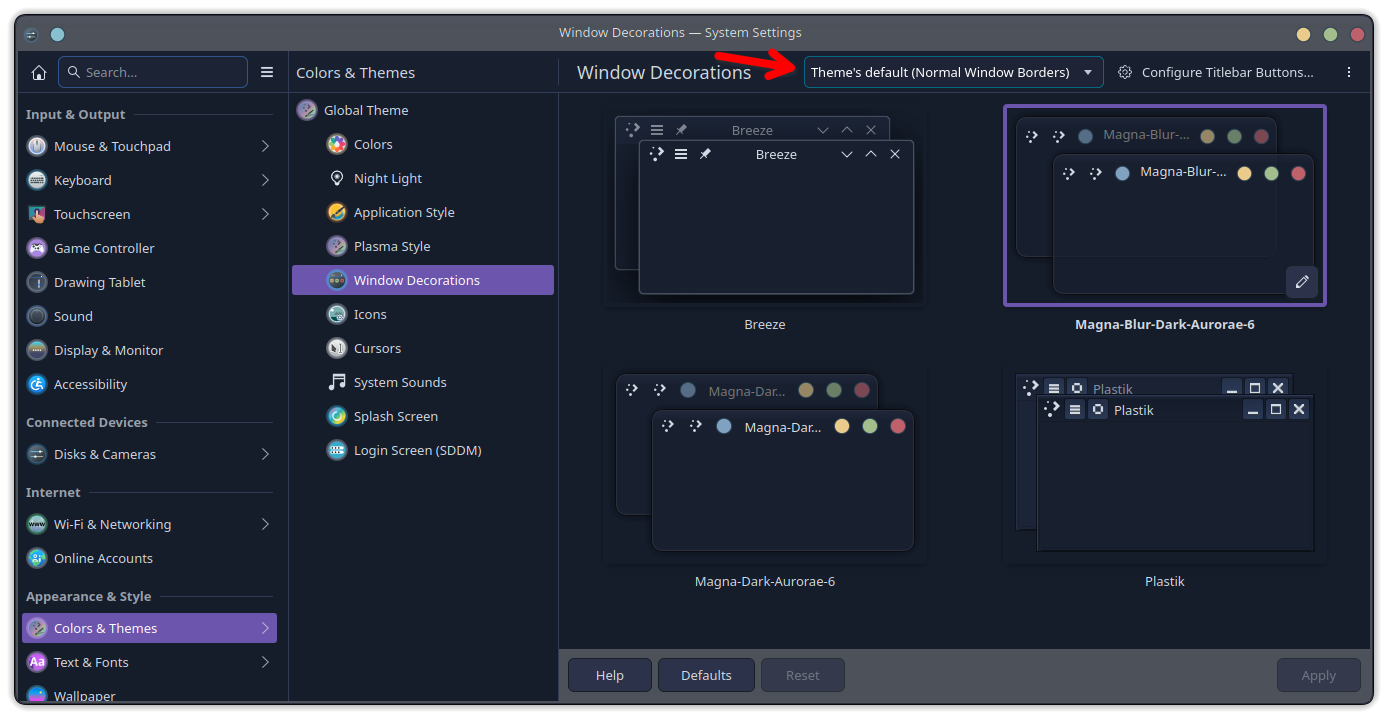Click the Drawing Tablet icon

[37, 282]
